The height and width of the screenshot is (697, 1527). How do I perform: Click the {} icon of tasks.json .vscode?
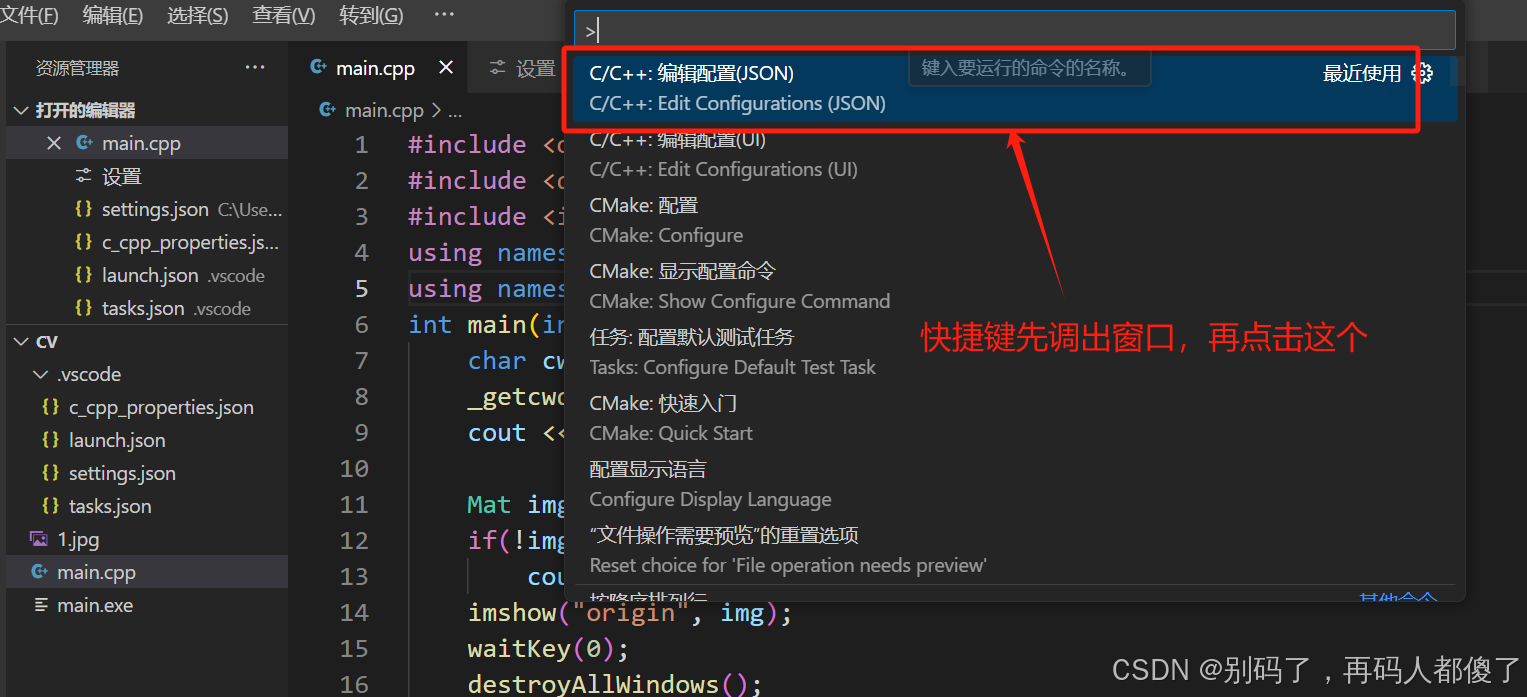point(85,308)
